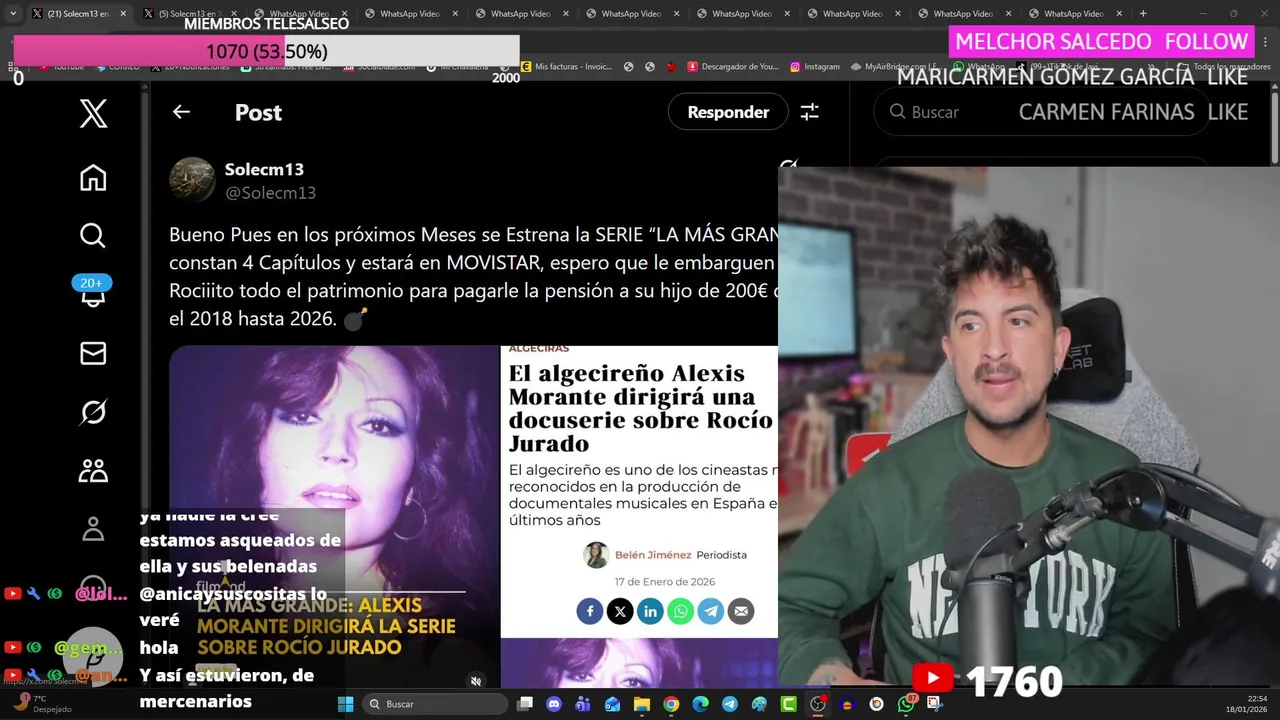Expand the Todos los marcadores folder
1280x720 pixels.
pos(1224,66)
